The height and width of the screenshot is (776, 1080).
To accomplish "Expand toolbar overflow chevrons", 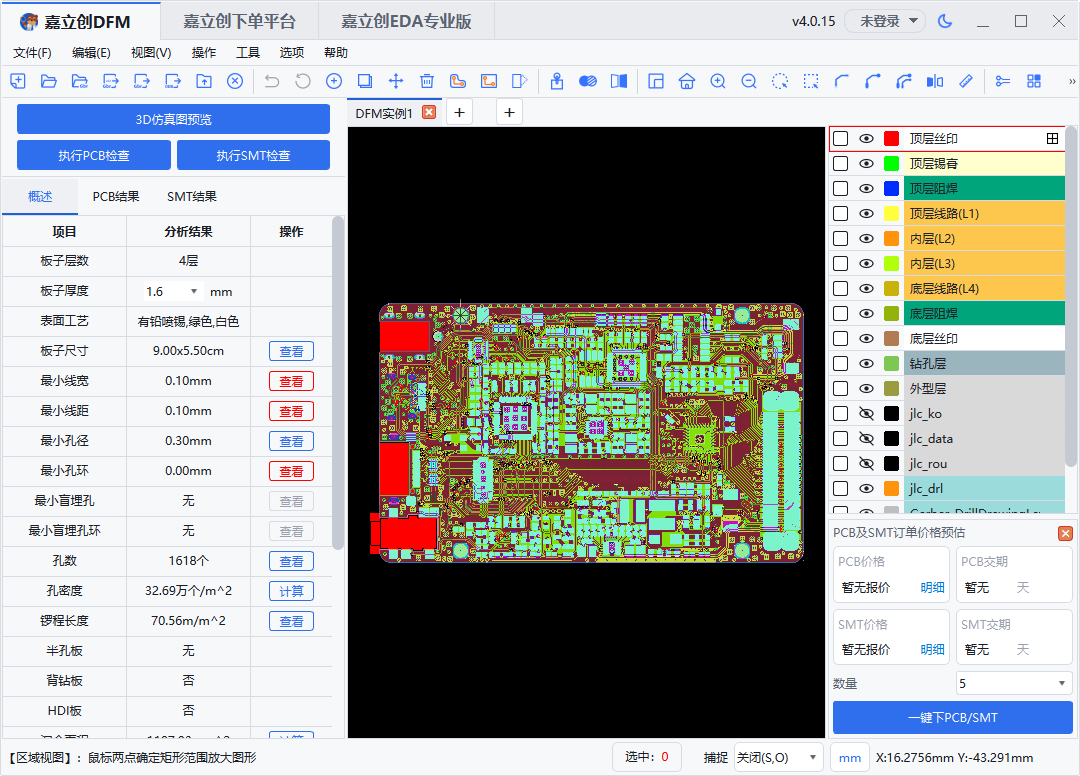I will tap(1072, 81).
